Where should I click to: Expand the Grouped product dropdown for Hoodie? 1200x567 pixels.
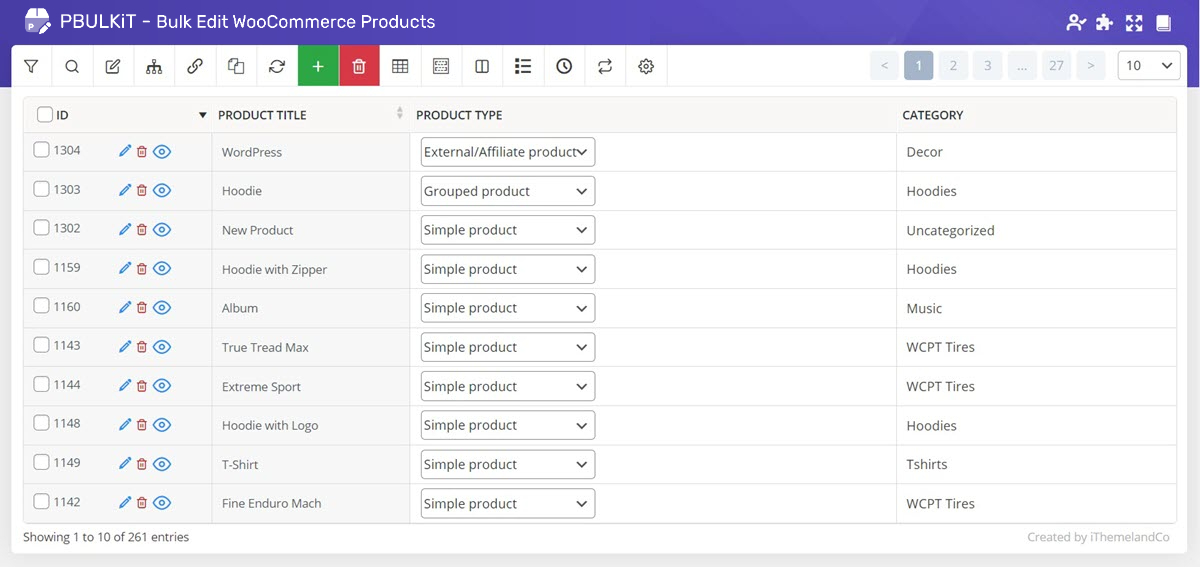(x=507, y=191)
